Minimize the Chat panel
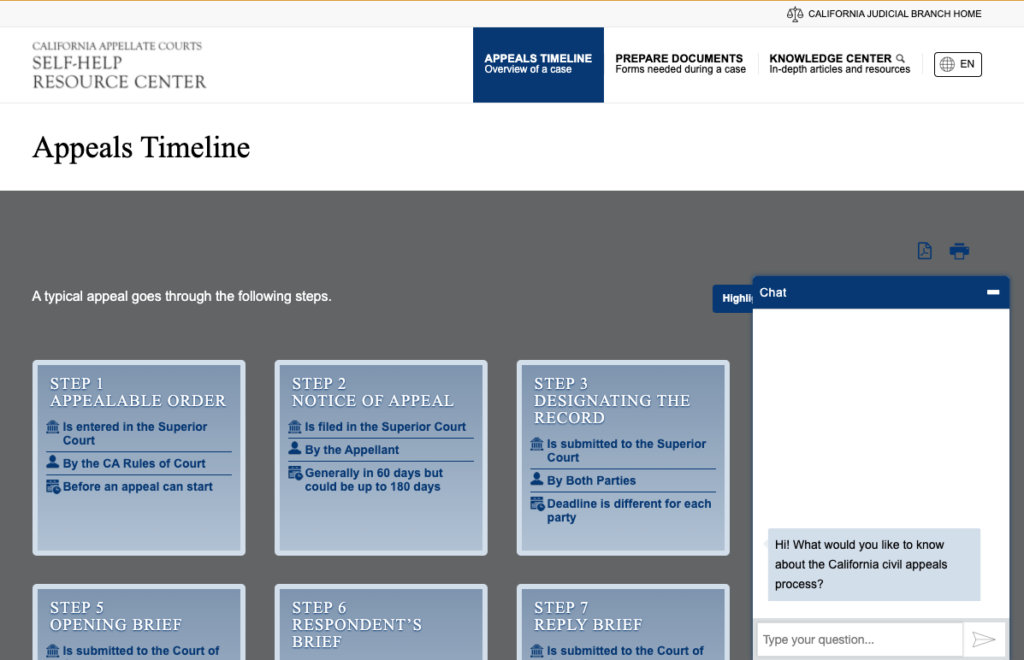This screenshot has width=1024, height=660. 993,292
